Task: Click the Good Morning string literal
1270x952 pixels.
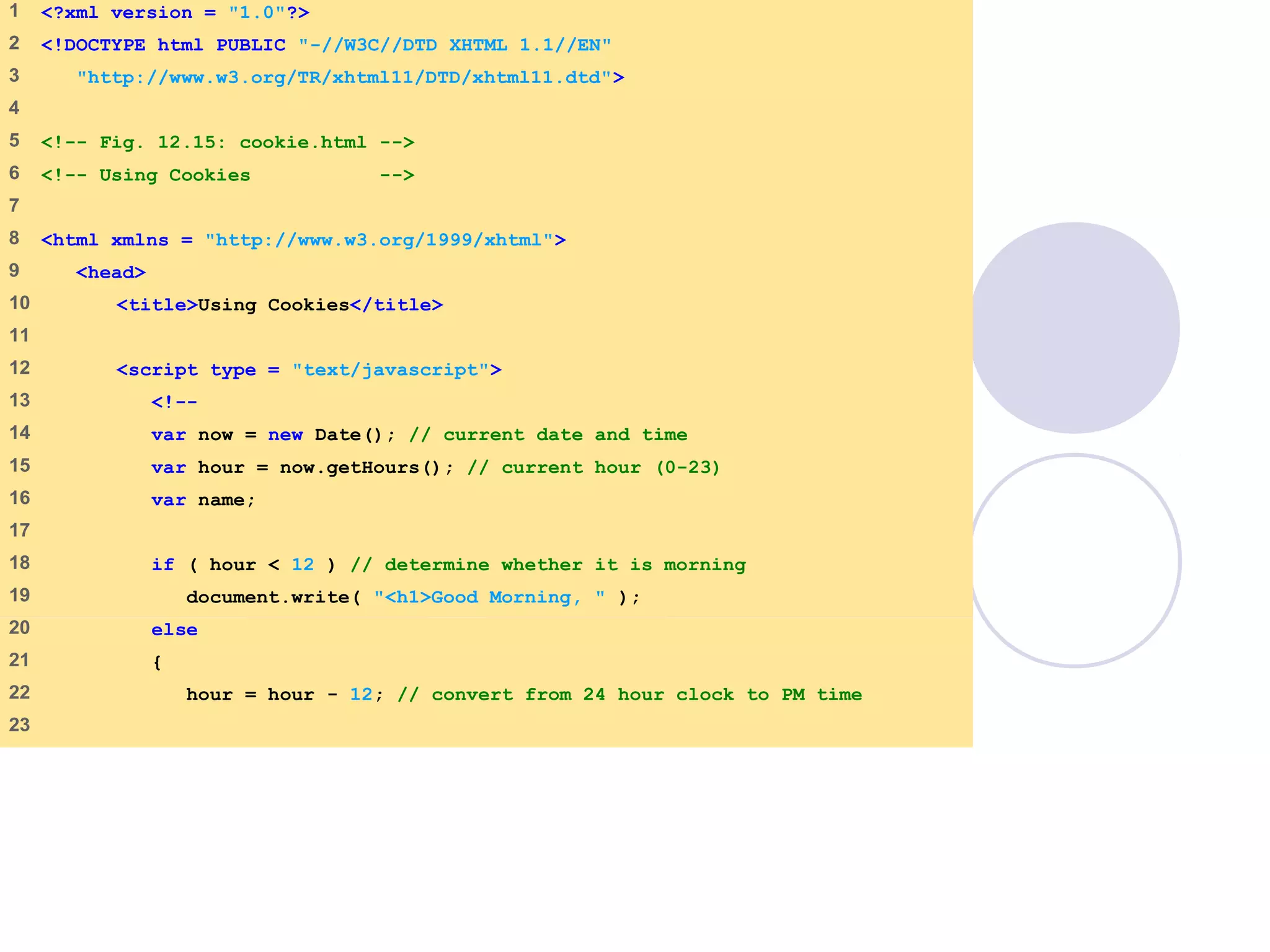Action: (x=489, y=597)
